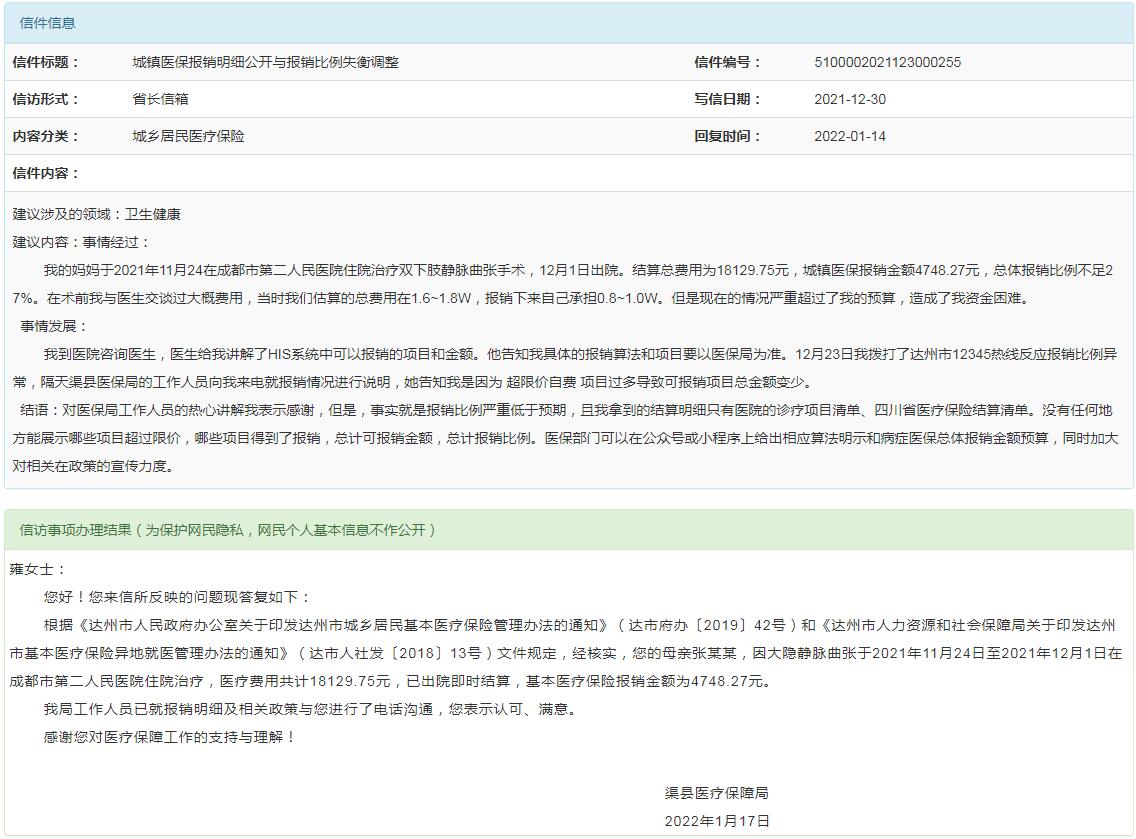The height and width of the screenshot is (839, 1136).
Task: Click the 内容分类 label
Action: 45,136
